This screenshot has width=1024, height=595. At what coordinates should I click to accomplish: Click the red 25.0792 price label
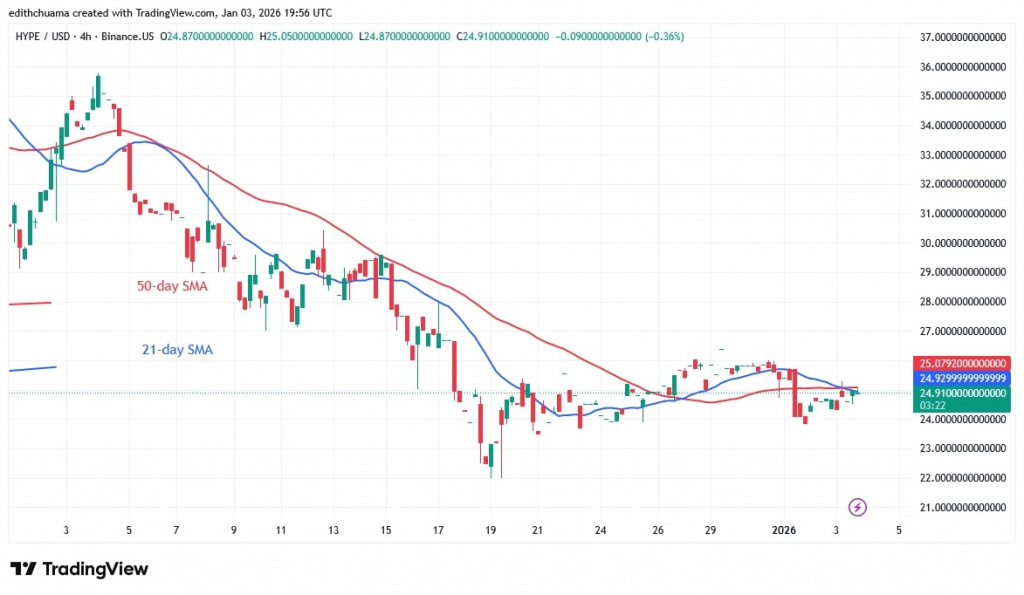[962, 363]
